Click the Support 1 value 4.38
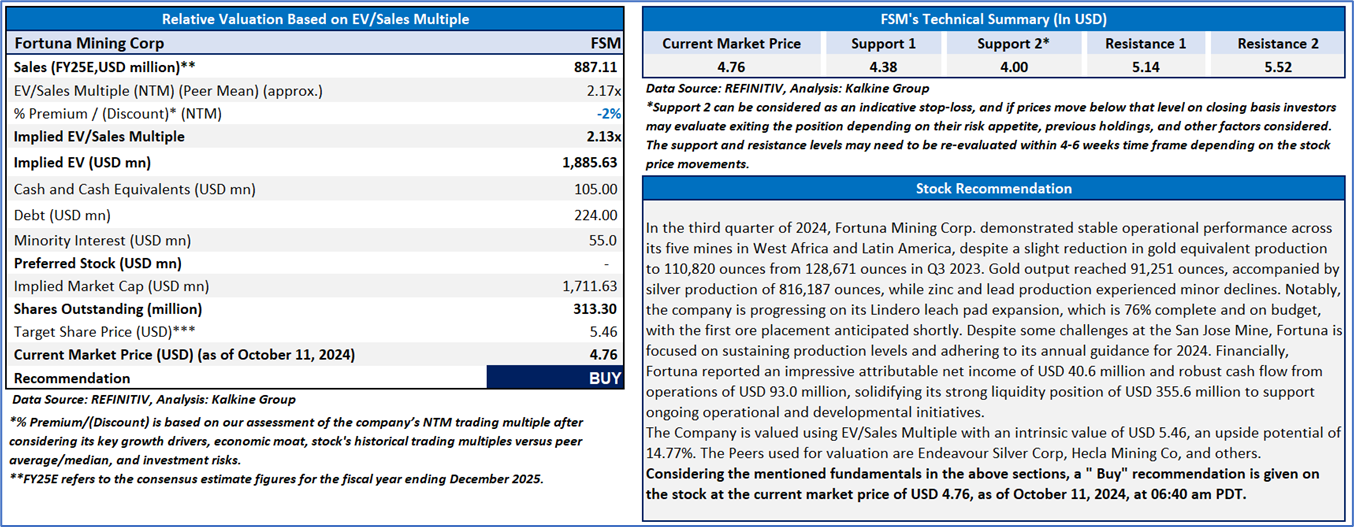This screenshot has height=527, width=1354. [883, 68]
